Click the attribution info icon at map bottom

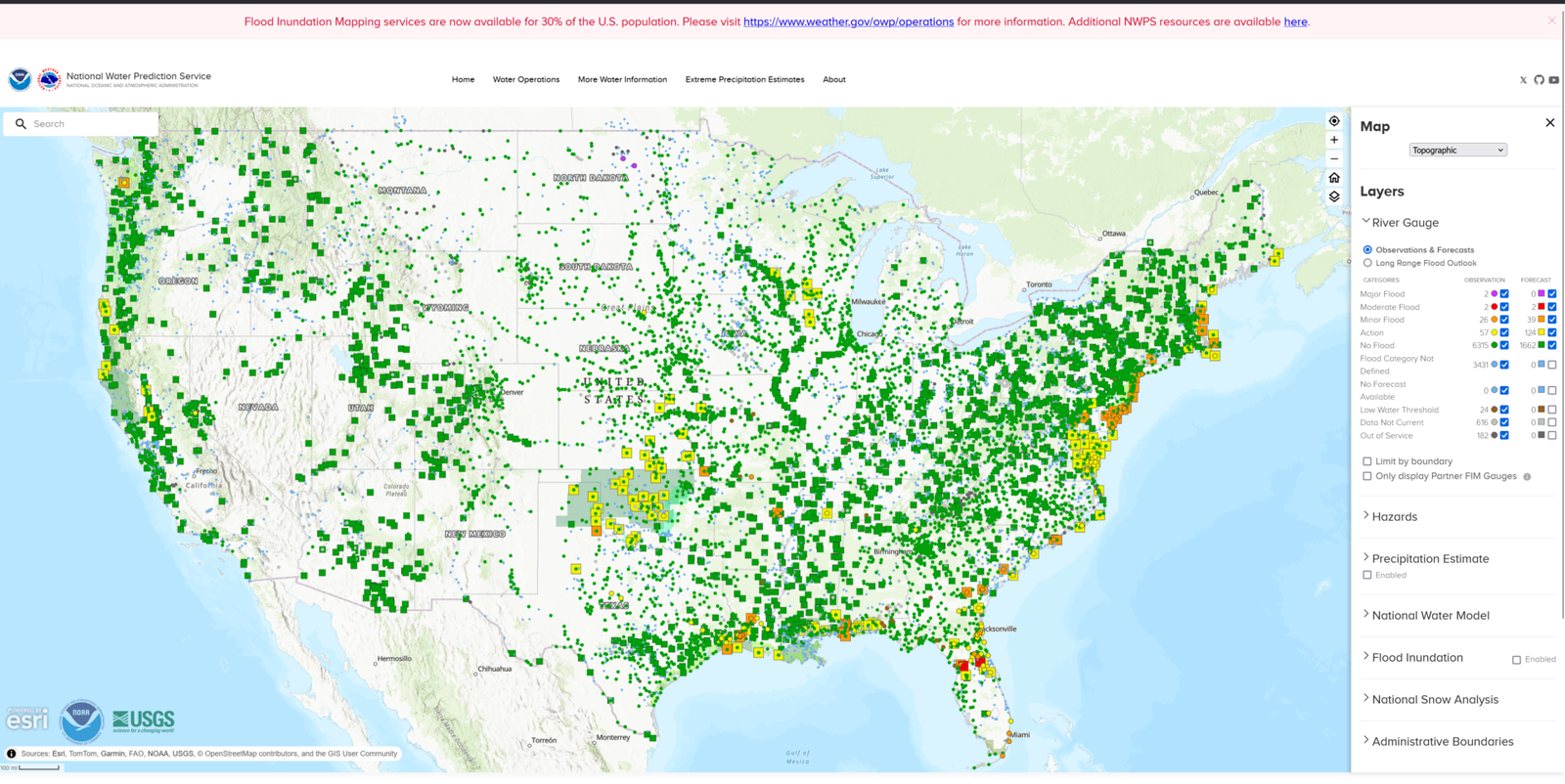tap(12, 754)
